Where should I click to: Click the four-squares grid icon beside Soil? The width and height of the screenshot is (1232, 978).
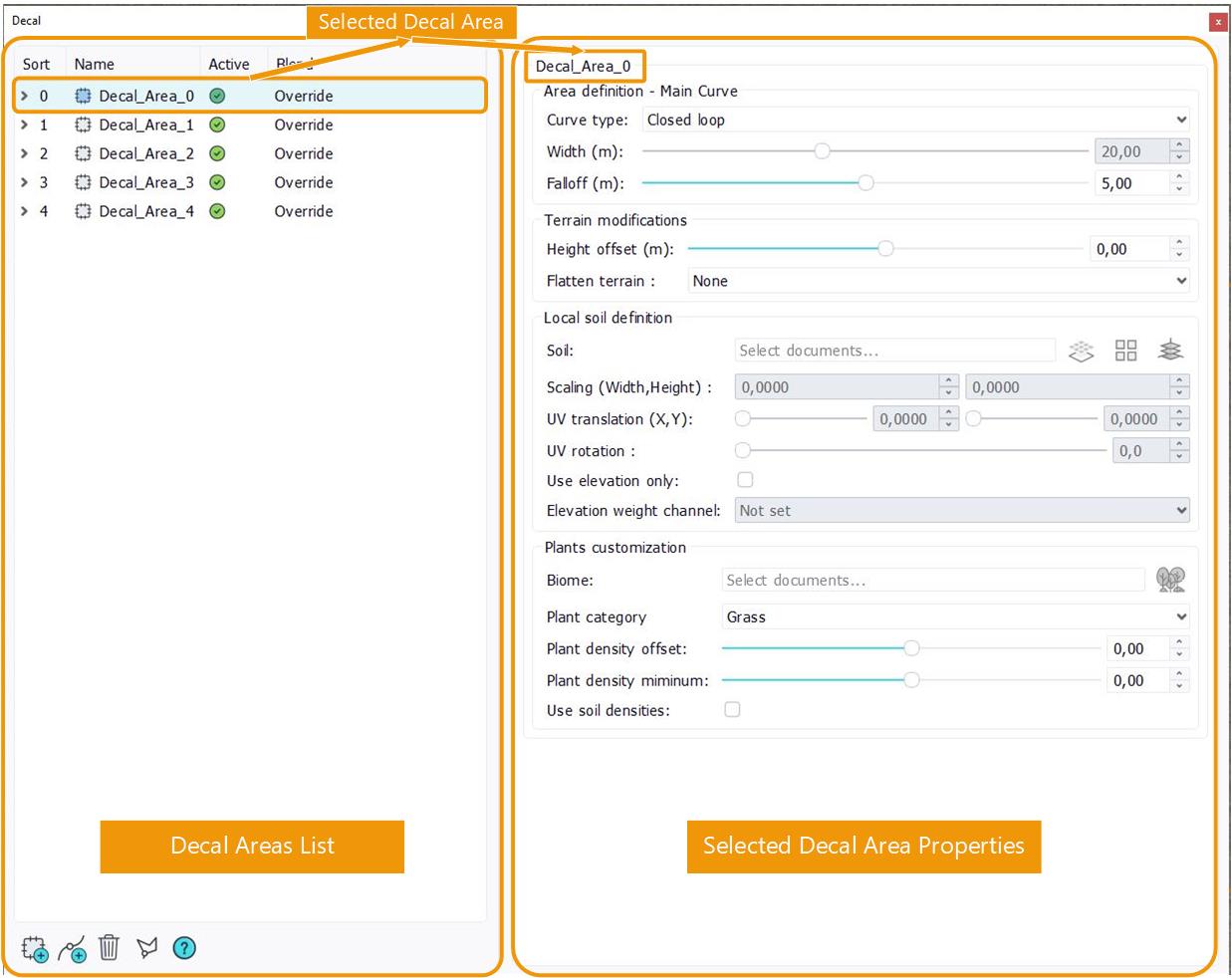[1125, 351]
